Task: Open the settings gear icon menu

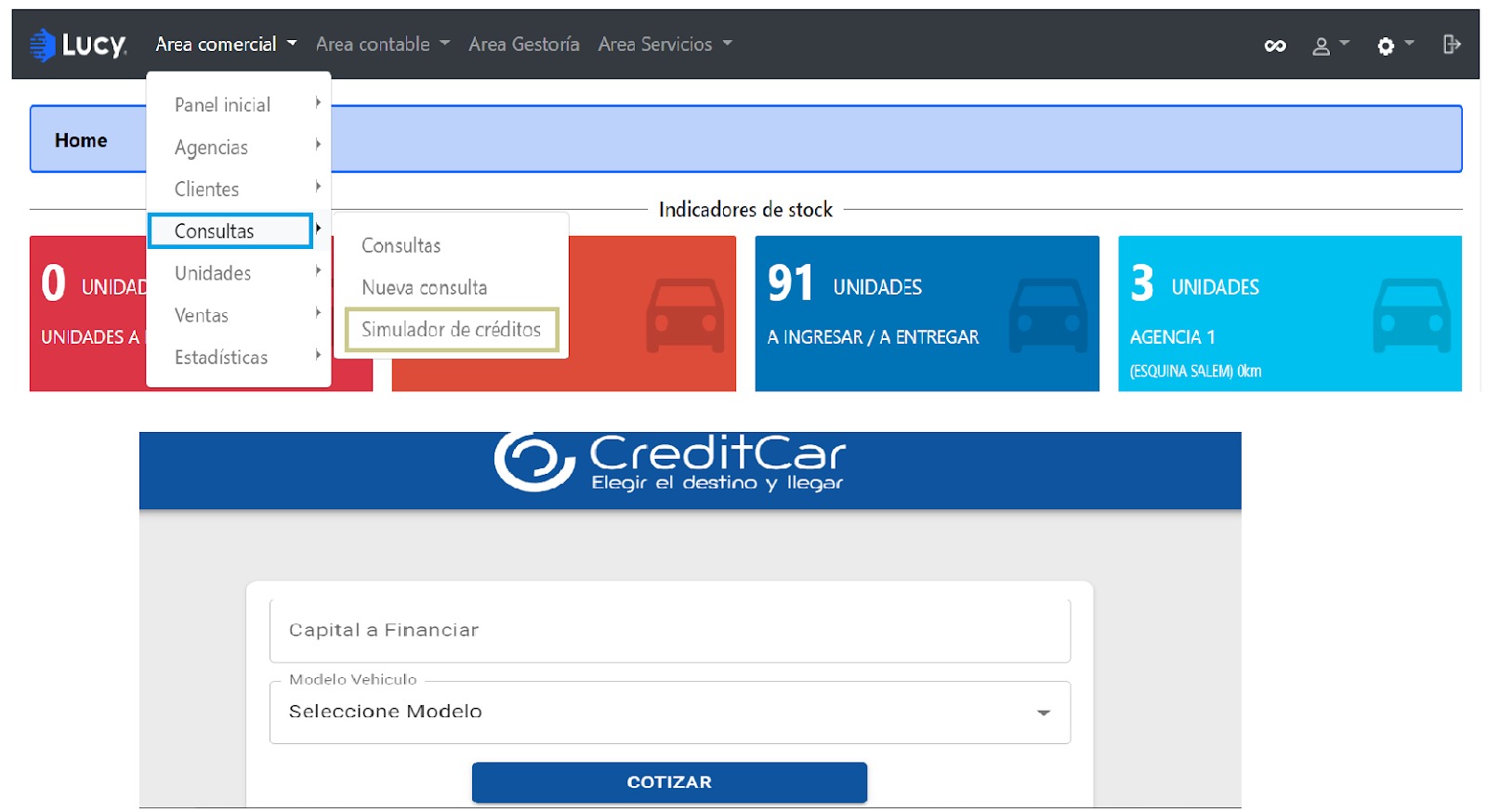Action: [1395, 46]
